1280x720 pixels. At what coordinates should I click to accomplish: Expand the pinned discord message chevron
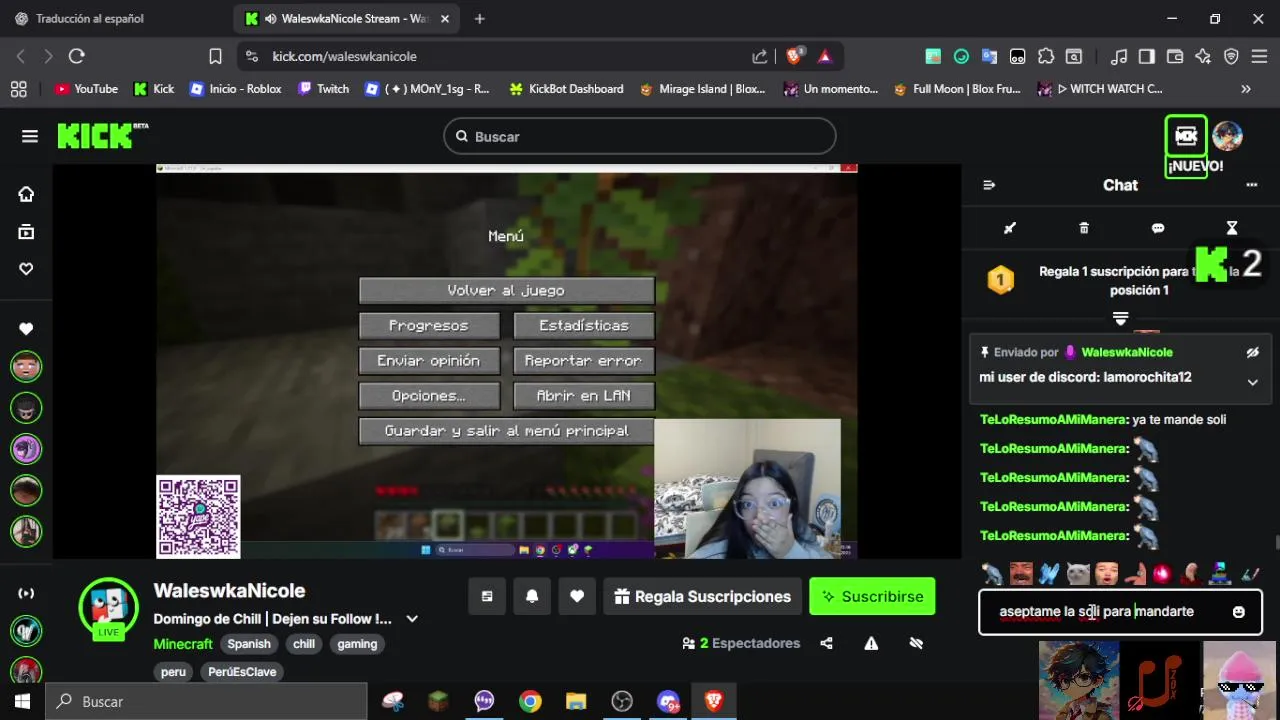(1252, 382)
